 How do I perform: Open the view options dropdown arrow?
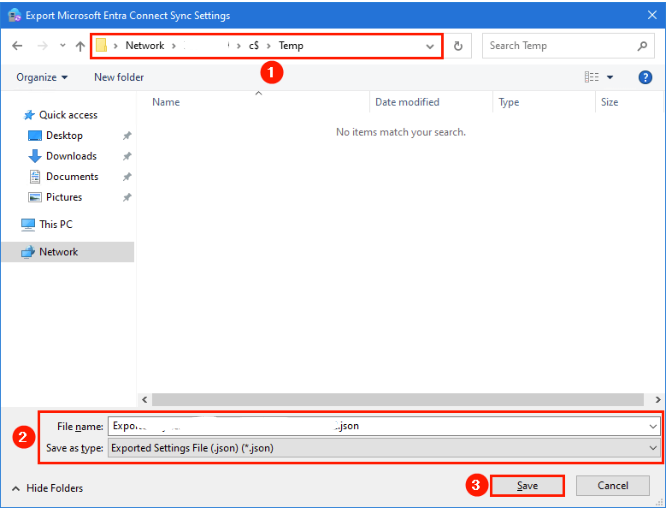click(610, 77)
